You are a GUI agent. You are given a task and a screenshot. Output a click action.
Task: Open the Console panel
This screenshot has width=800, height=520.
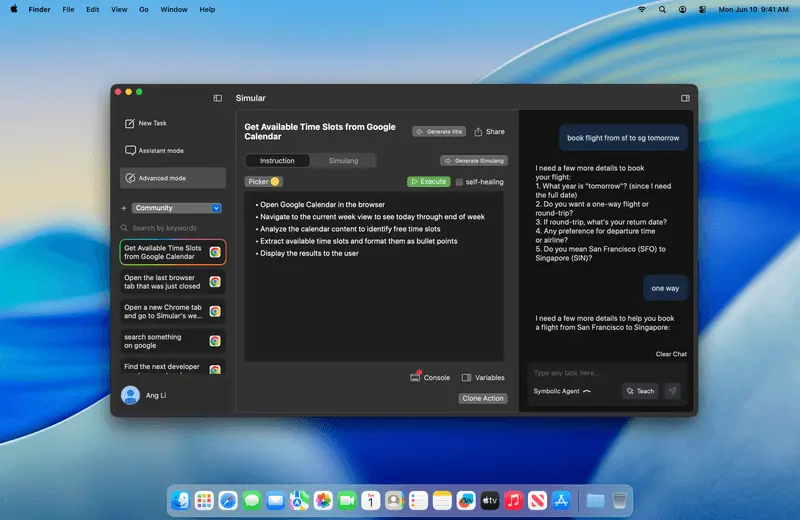(x=416, y=378)
